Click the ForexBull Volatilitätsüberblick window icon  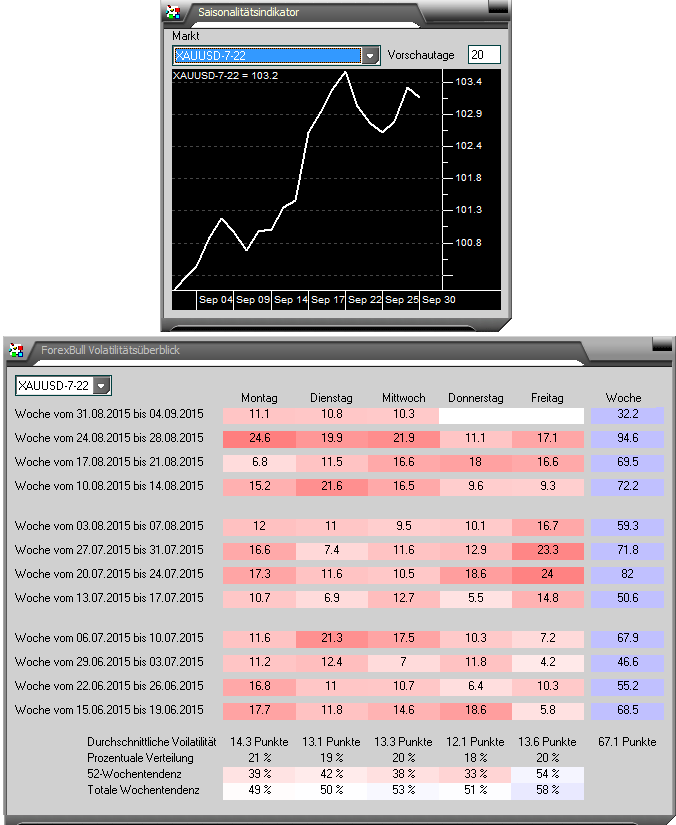(16, 350)
